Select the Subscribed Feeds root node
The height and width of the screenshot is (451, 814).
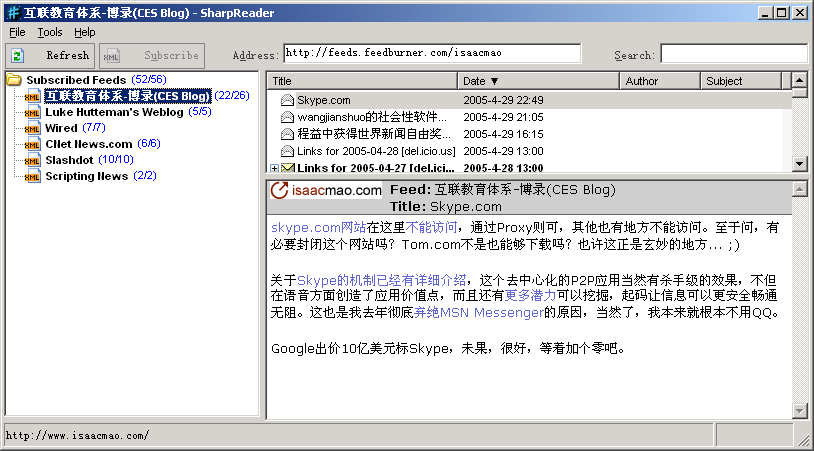click(x=76, y=80)
